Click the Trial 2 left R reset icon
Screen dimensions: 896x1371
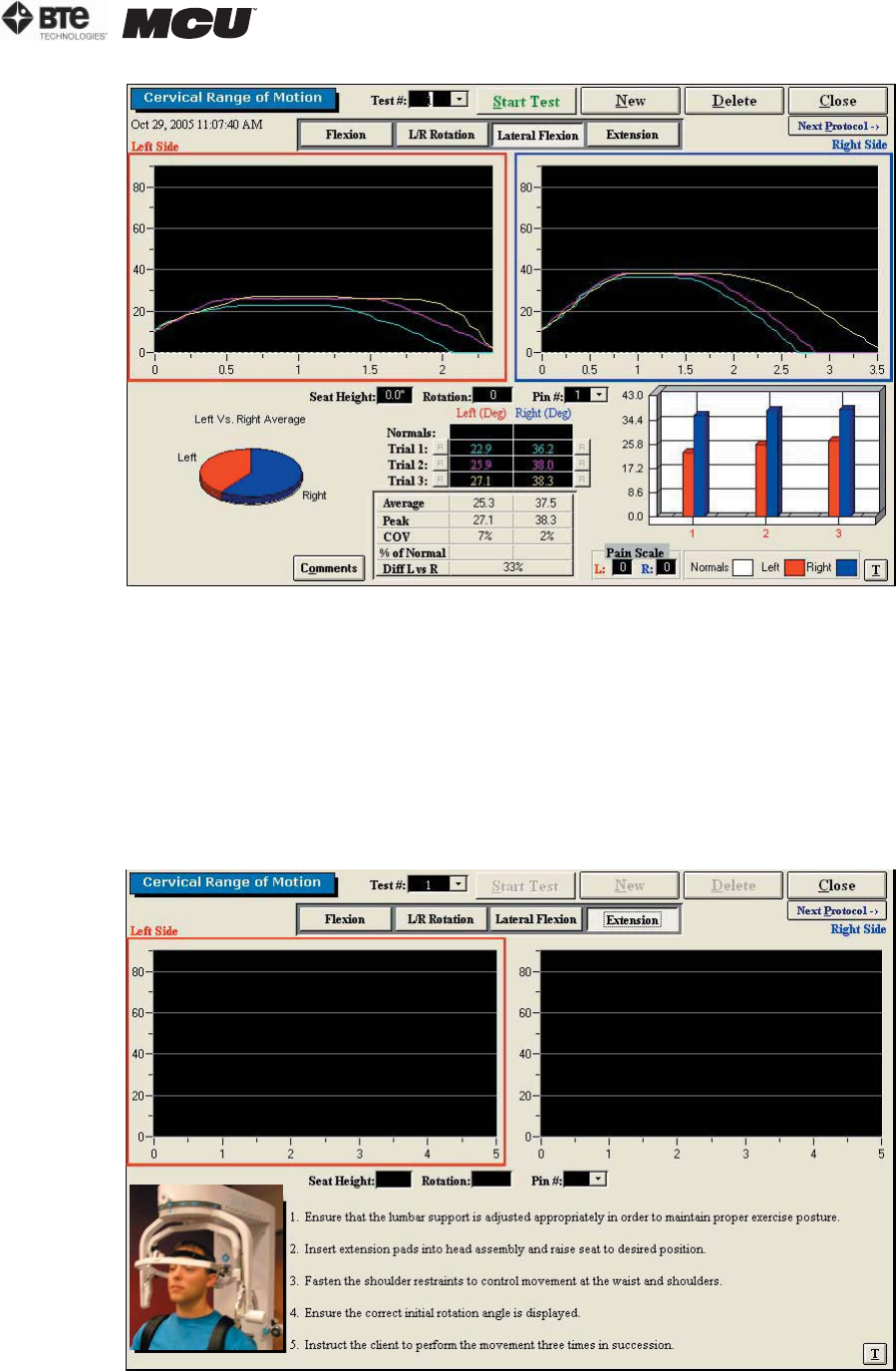[x=440, y=465]
